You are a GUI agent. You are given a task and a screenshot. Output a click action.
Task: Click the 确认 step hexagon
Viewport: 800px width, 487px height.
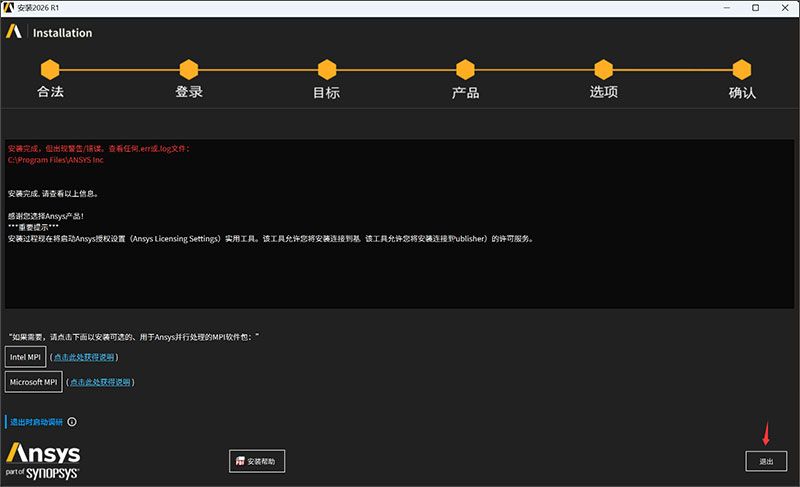pyautogui.click(x=742, y=69)
